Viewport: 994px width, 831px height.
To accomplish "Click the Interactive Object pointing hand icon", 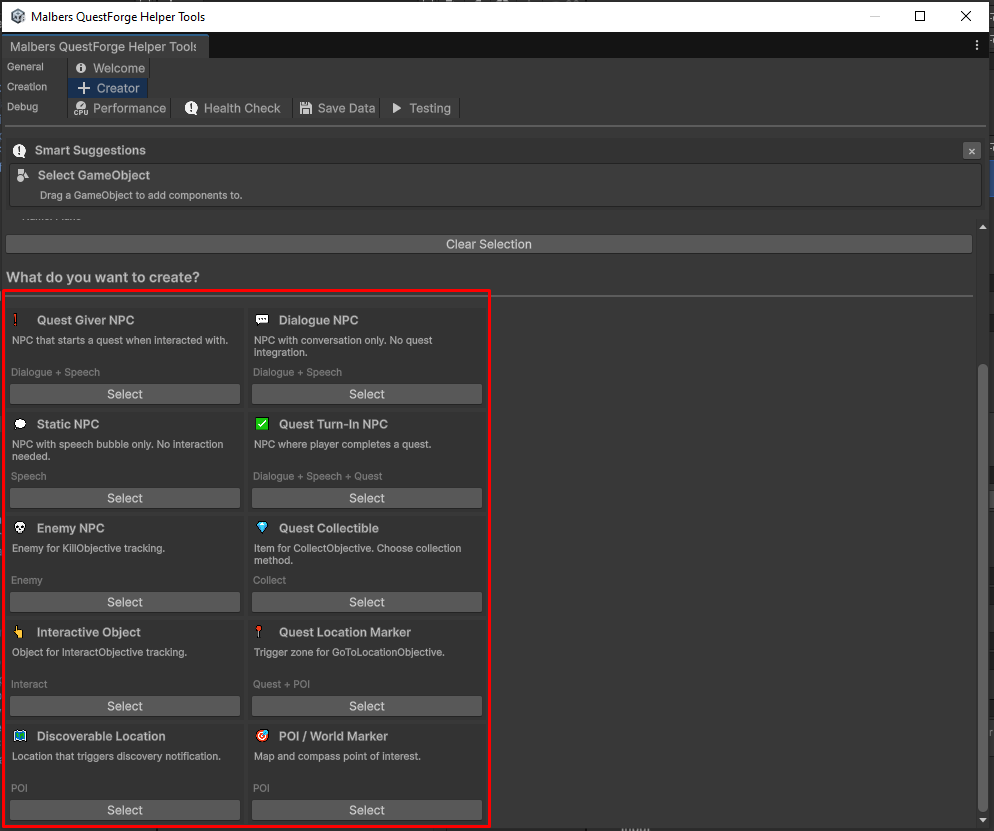I will (20, 632).
